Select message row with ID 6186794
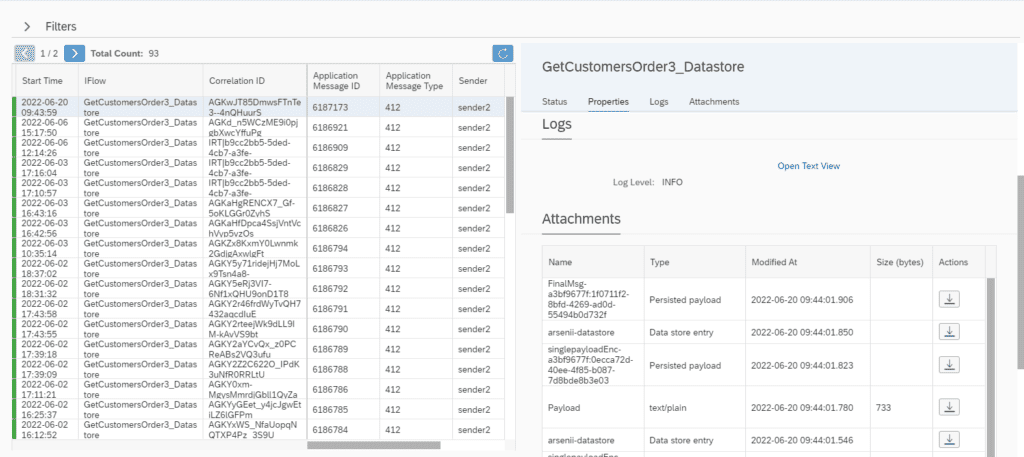Screen dimensions: 1024x457 (x=259, y=249)
